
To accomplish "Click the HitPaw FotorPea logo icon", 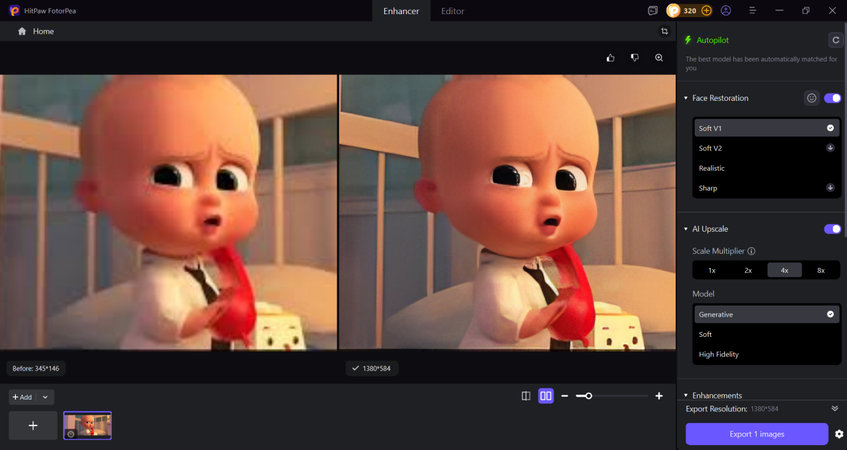I will tap(14, 11).
